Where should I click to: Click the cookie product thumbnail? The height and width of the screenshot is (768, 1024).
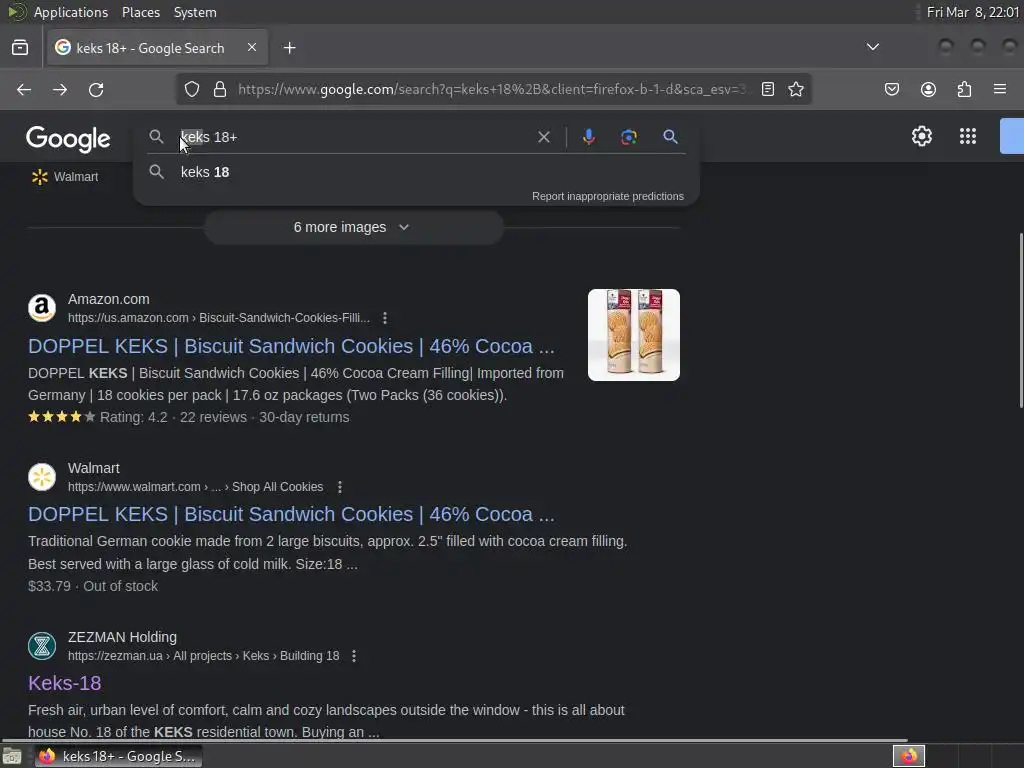click(x=633, y=335)
